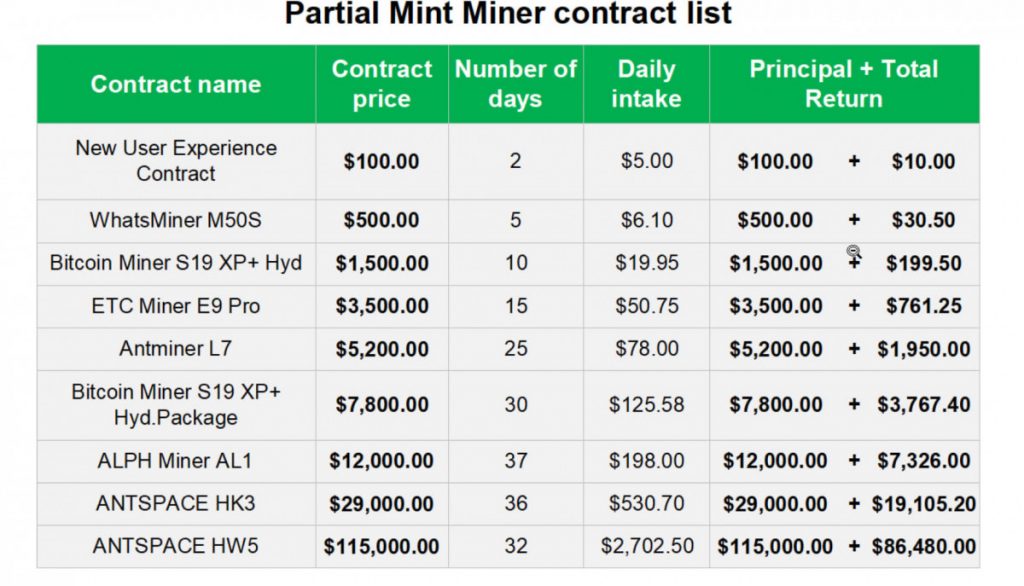The height and width of the screenshot is (586, 1024).
Task: Click the $115,000.00 contract price cell
Action: click(382, 546)
